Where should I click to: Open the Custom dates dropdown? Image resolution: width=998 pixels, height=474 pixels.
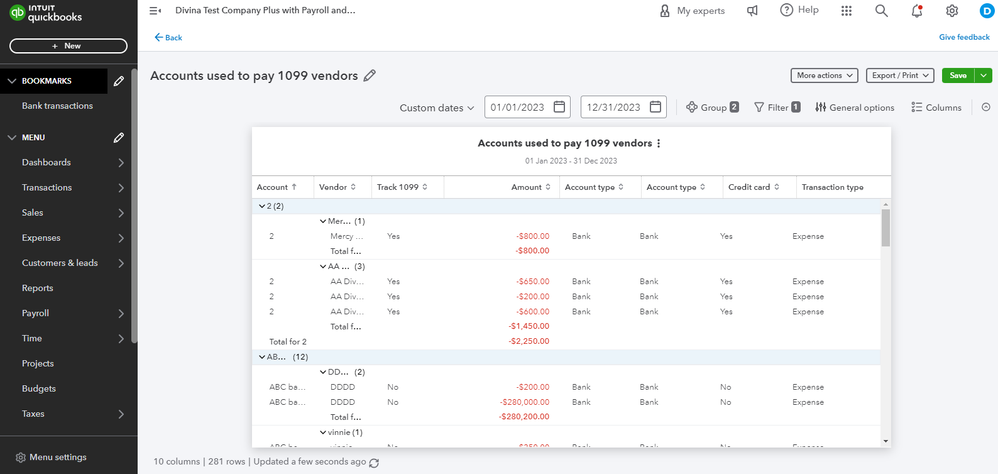coord(437,108)
